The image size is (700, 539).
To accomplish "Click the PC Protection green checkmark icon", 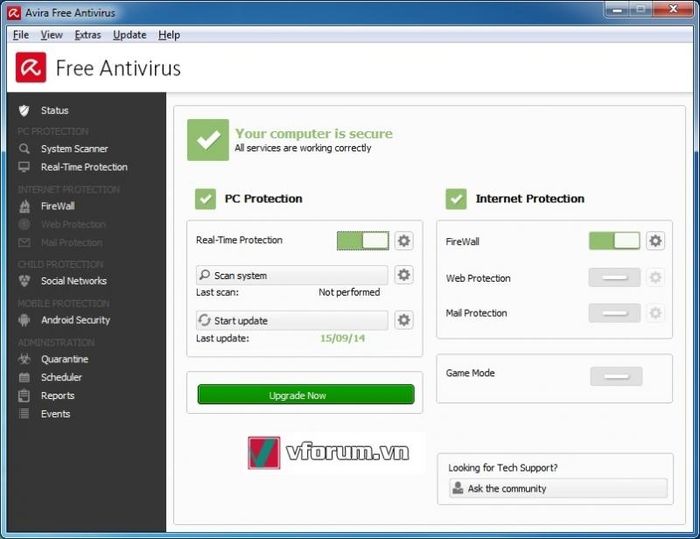I will pos(205,199).
